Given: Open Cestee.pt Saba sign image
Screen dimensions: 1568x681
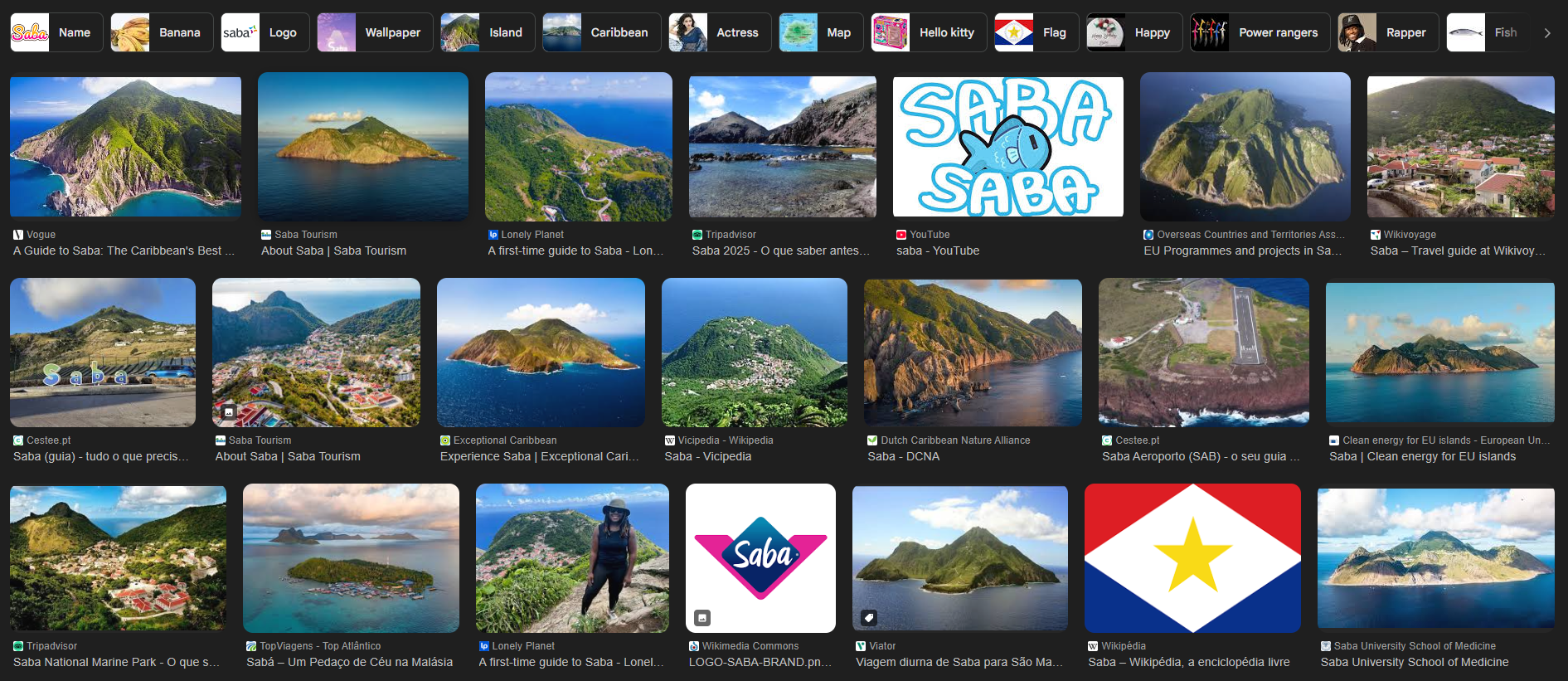Looking at the screenshot, I should point(103,353).
